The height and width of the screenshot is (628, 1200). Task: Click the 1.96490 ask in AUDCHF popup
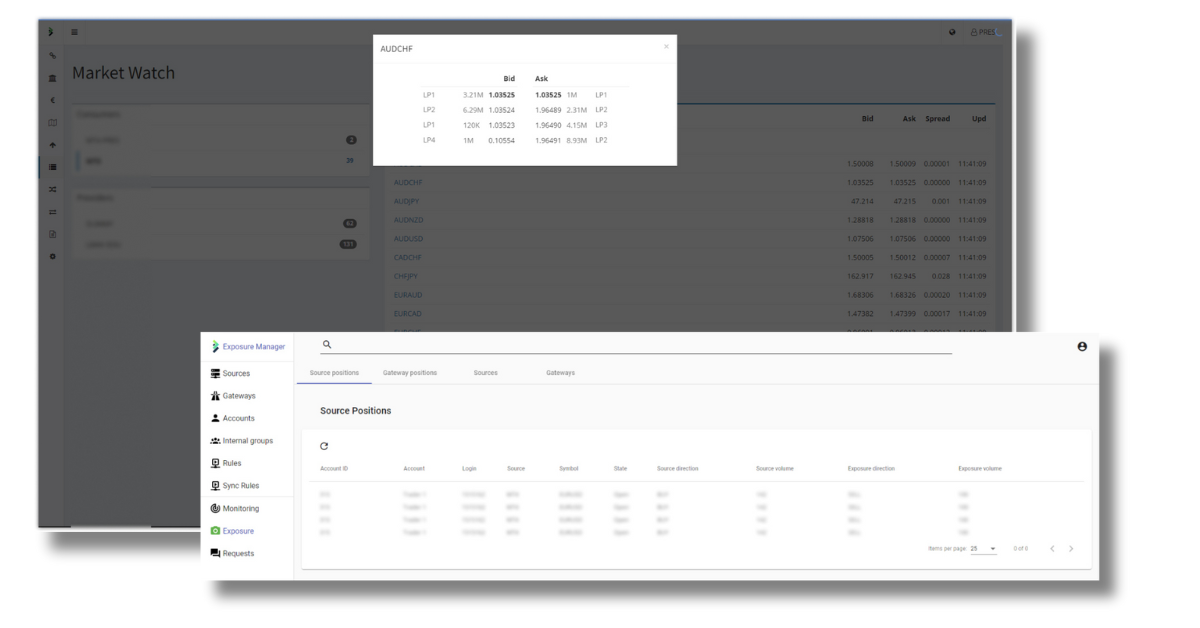pos(549,125)
